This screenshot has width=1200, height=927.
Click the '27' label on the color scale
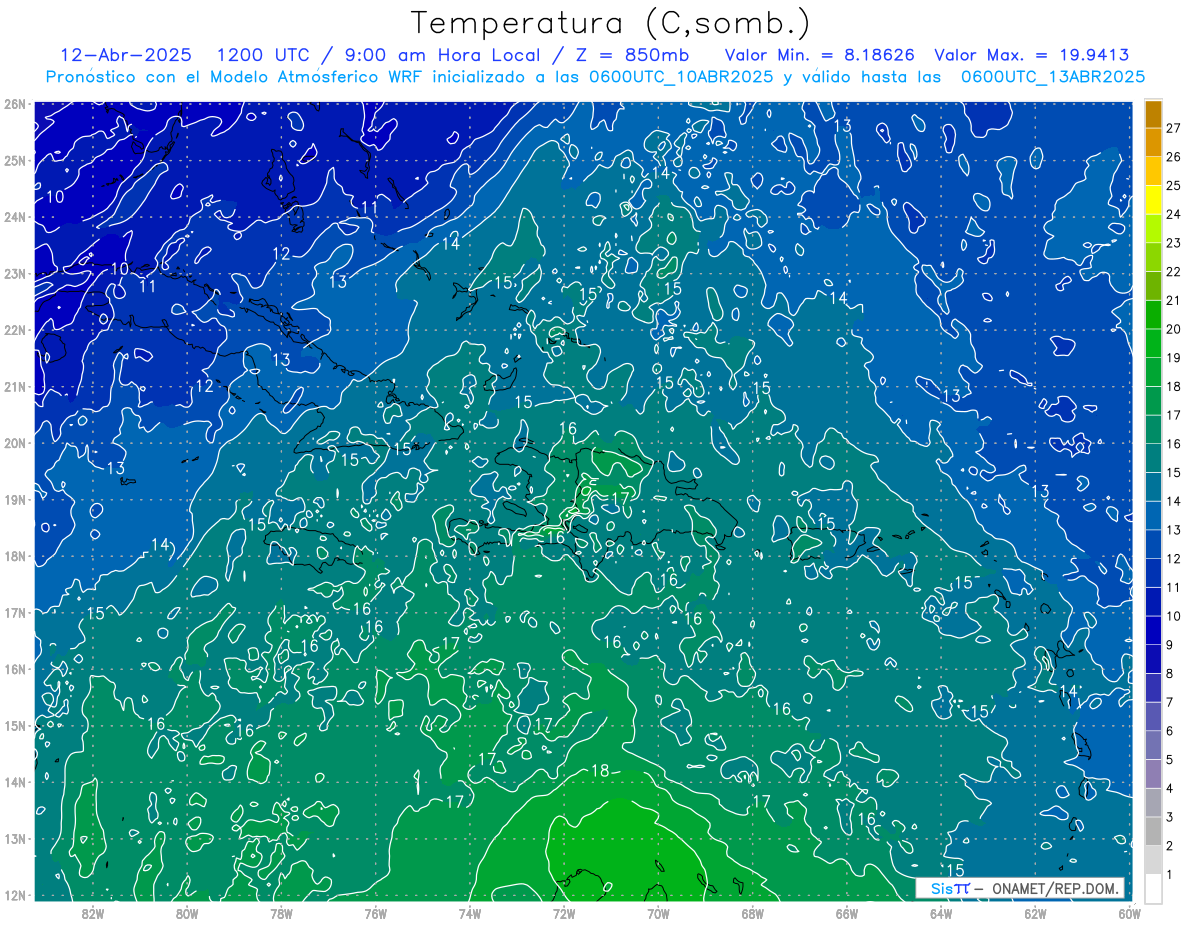[1173, 128]
